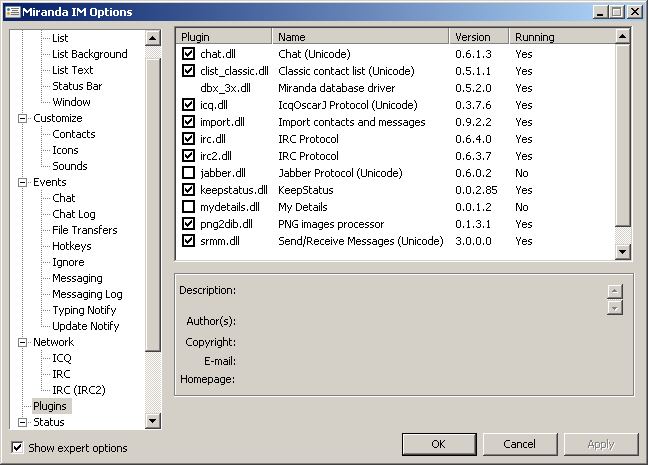Disable the Show expert options checkbox
Screen dimensions: 648x465
click(x=17, y=447)
